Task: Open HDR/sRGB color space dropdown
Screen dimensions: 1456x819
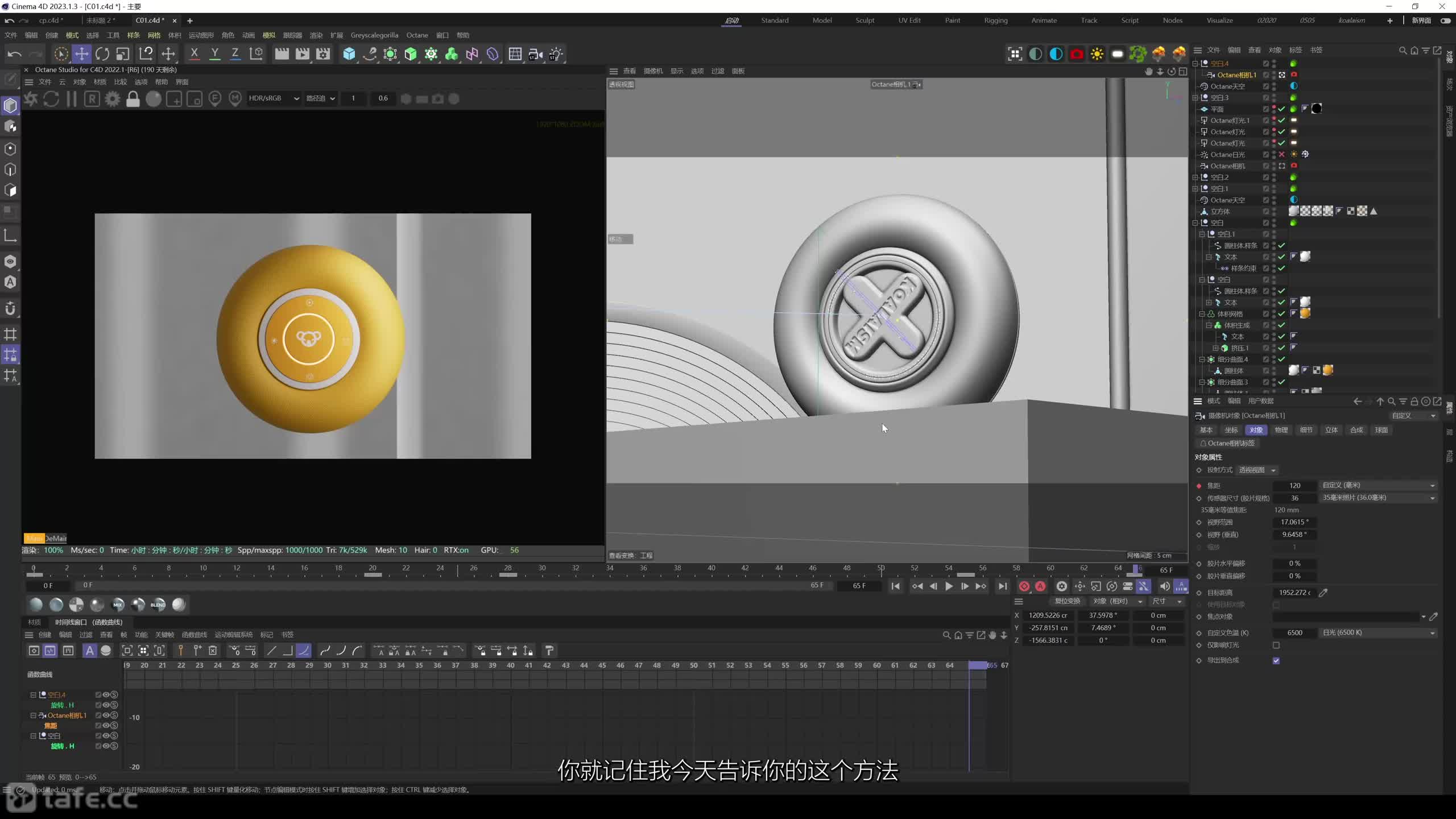Action: click(274, 98)
